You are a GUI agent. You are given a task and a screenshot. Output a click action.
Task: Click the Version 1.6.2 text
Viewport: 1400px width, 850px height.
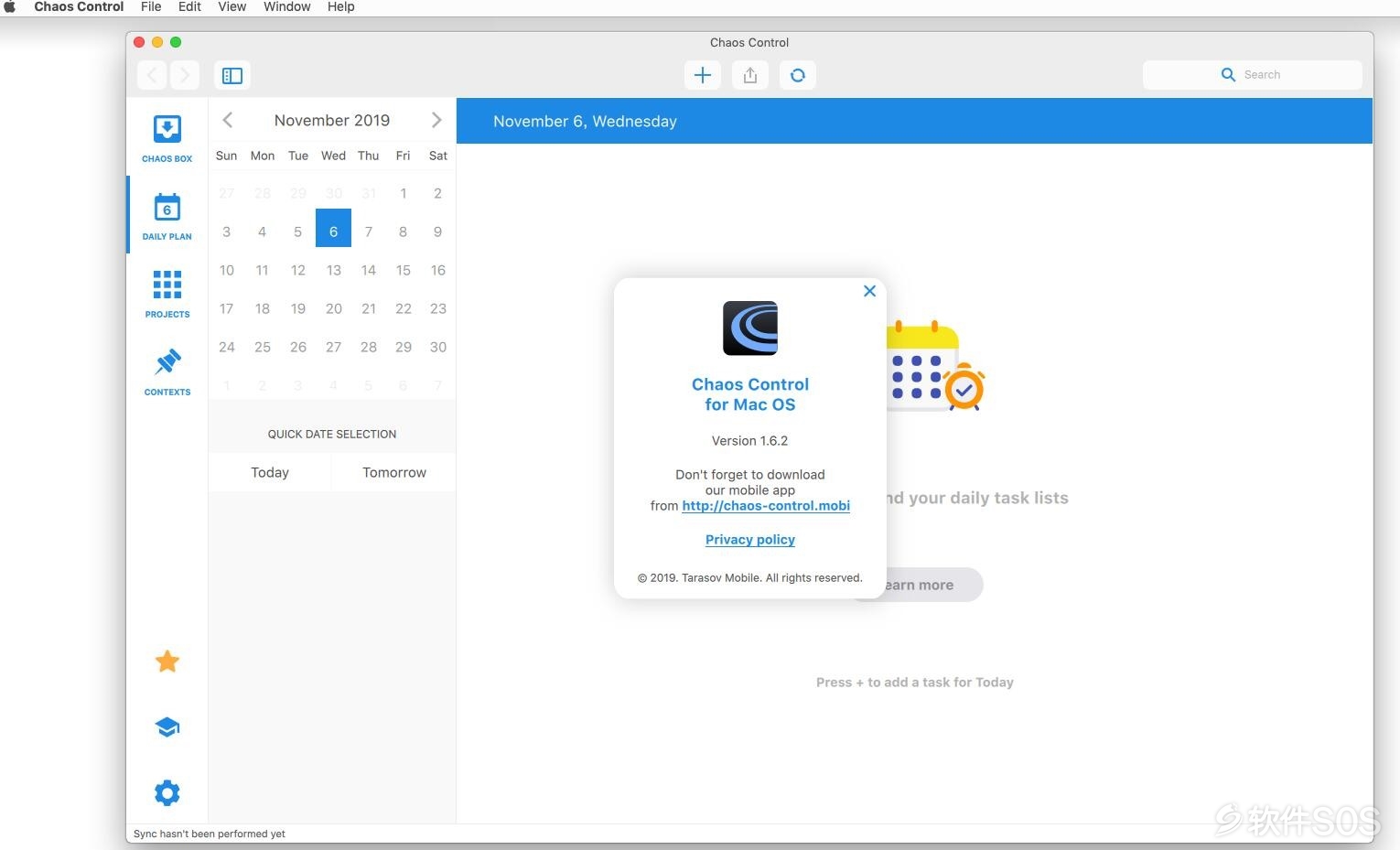[x=750, y=441]
